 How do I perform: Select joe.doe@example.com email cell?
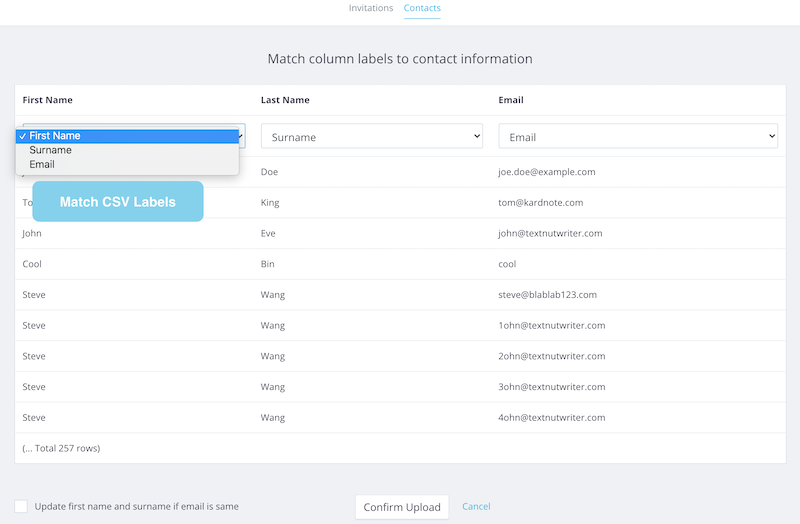(547, 172)
